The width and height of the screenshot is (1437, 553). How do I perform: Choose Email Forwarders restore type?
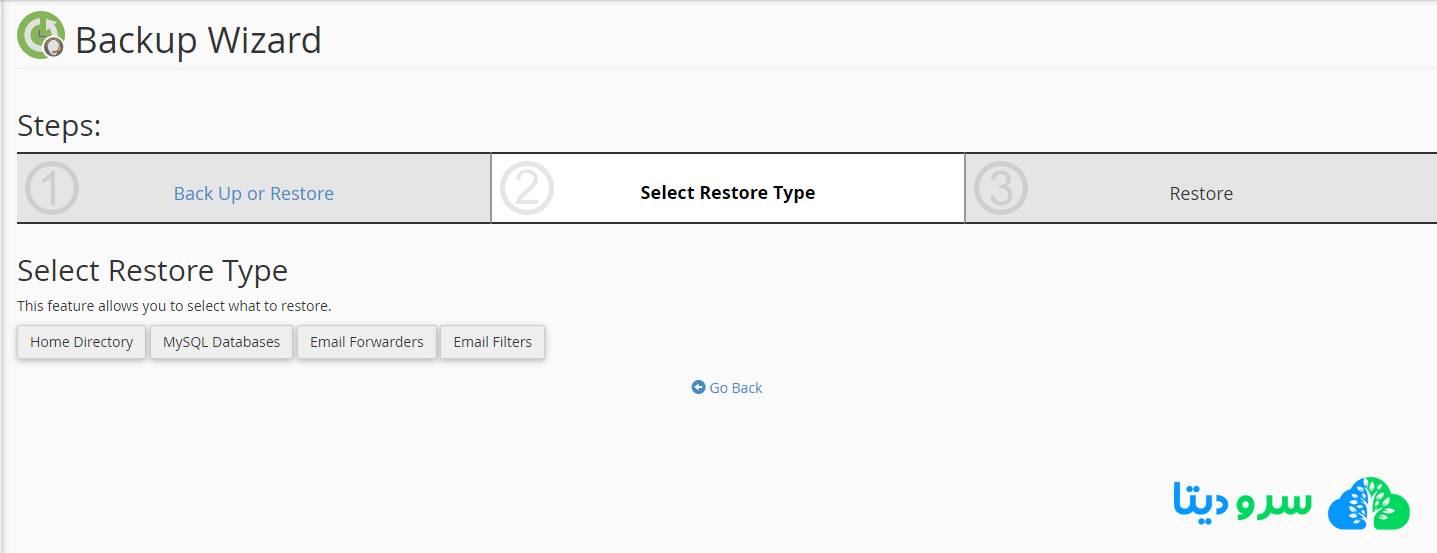pos(366,342)
